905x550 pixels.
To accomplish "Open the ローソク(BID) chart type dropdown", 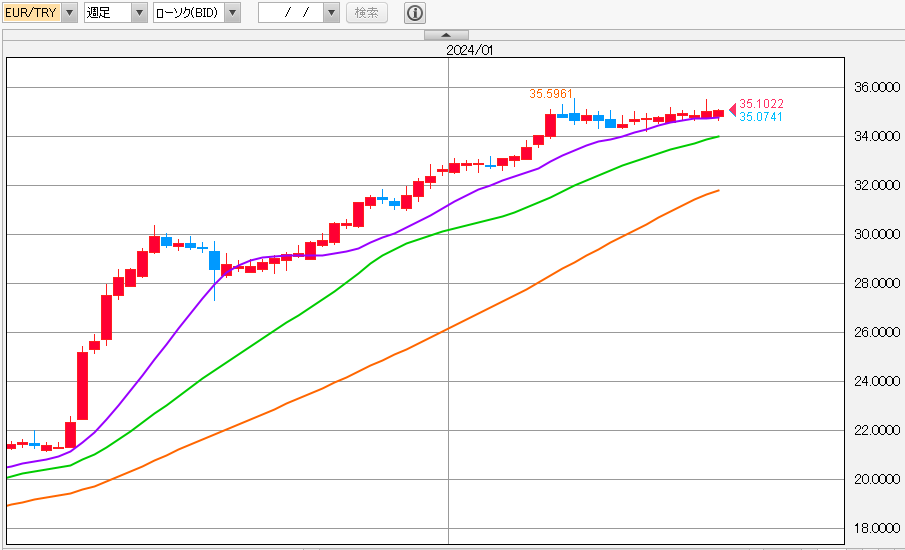I will [x=196, y=12].
